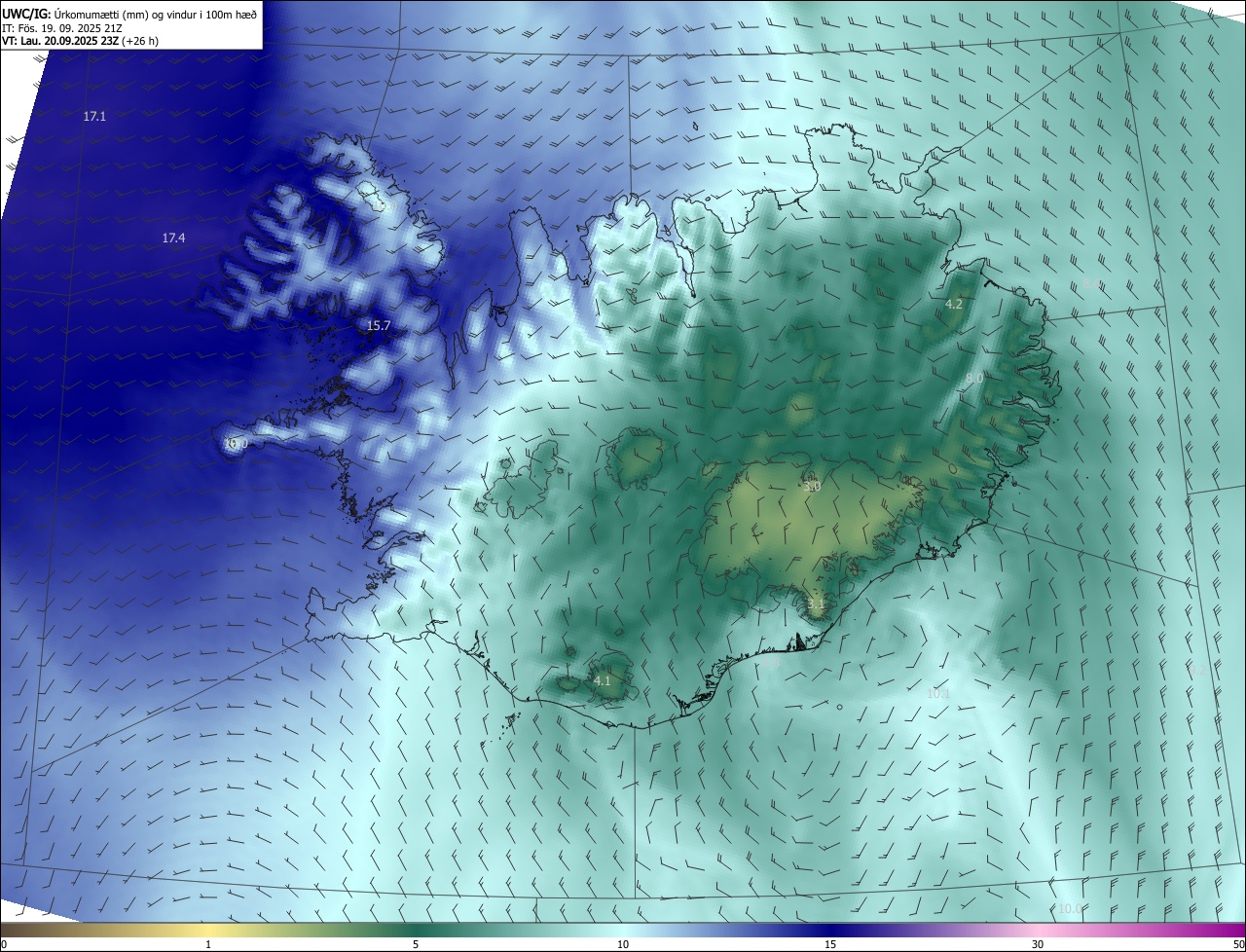Click the 17.4 value label on the map
The image size is (1246, 952).
pos(173,238)
